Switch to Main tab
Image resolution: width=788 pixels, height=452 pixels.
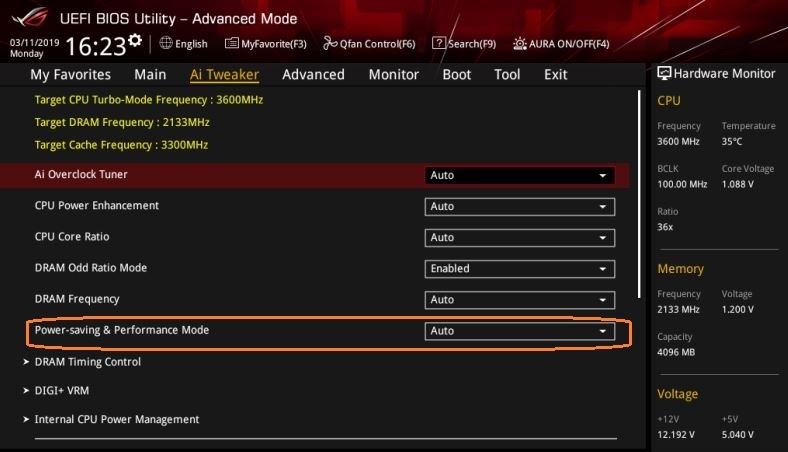point(150,74)
